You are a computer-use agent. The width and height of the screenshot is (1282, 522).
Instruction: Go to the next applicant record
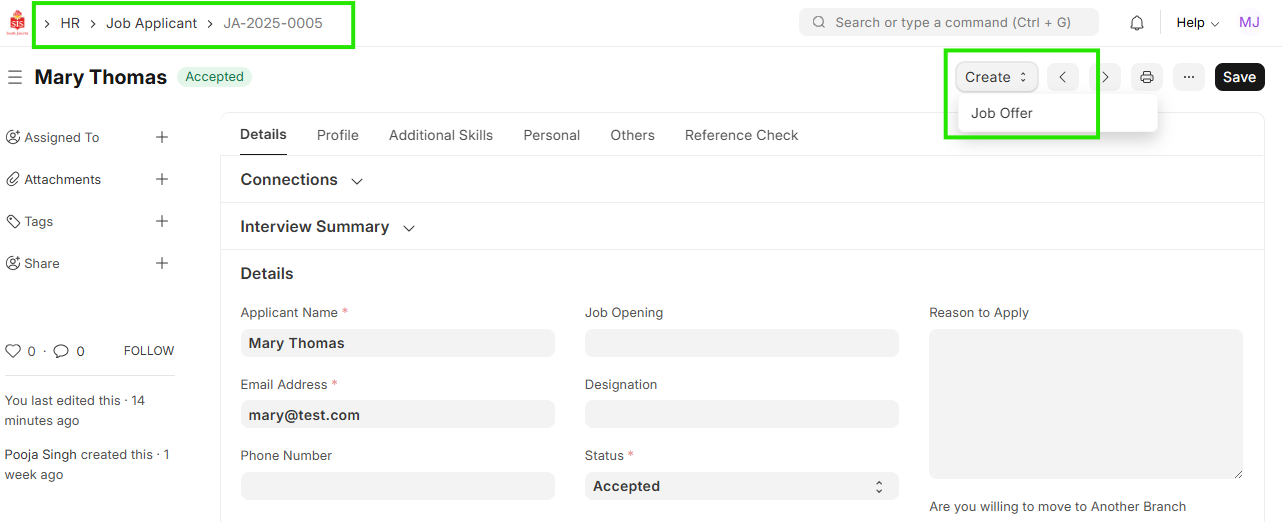[1105, 77]
